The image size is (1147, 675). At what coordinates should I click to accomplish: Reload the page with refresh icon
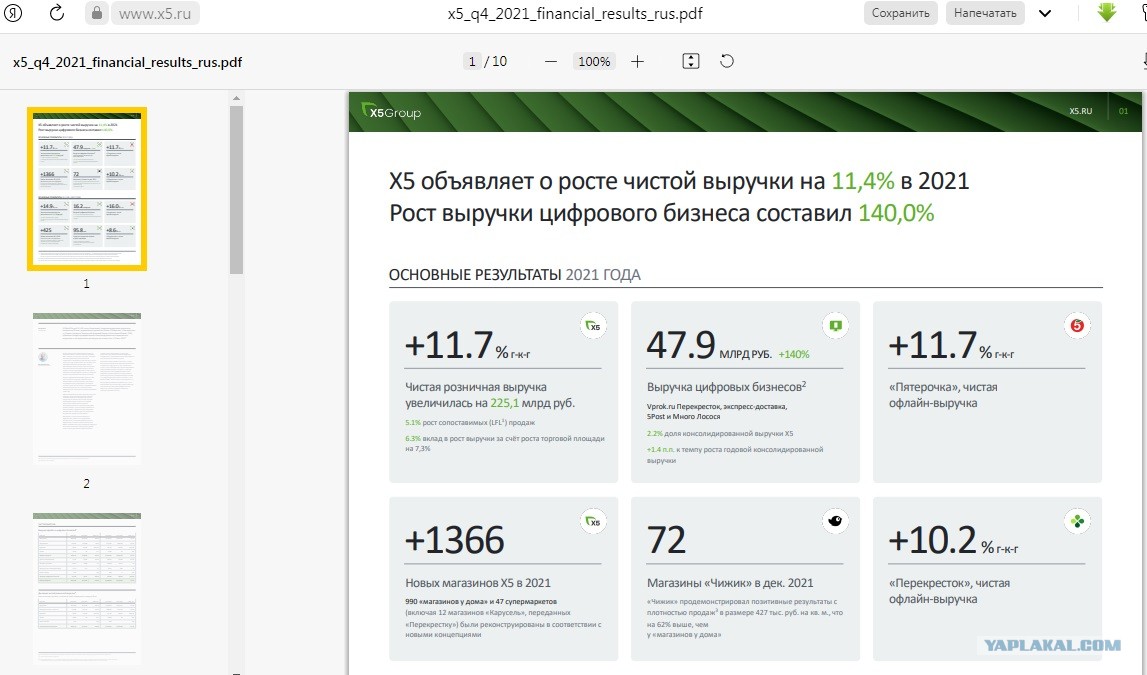pyautogui.click(x=56, y=13)
